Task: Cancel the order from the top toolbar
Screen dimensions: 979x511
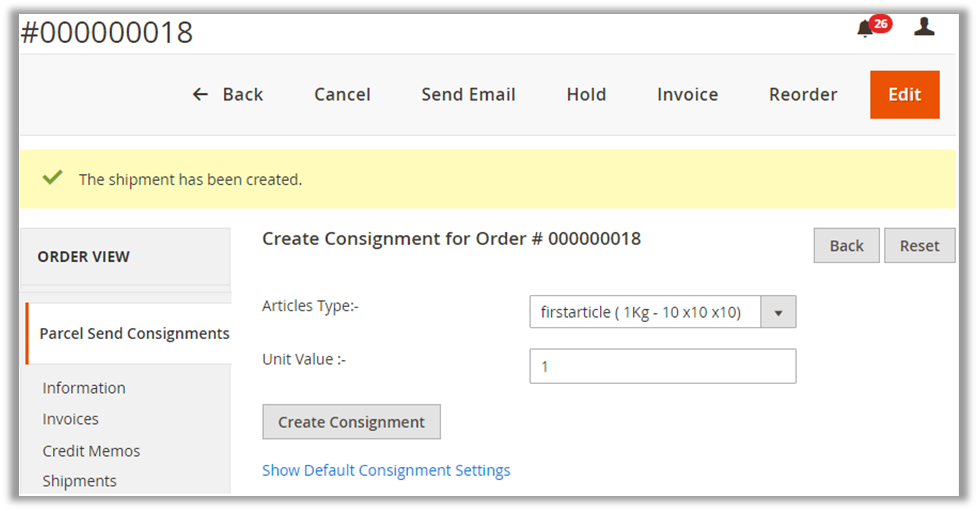Action: [342, 94]
